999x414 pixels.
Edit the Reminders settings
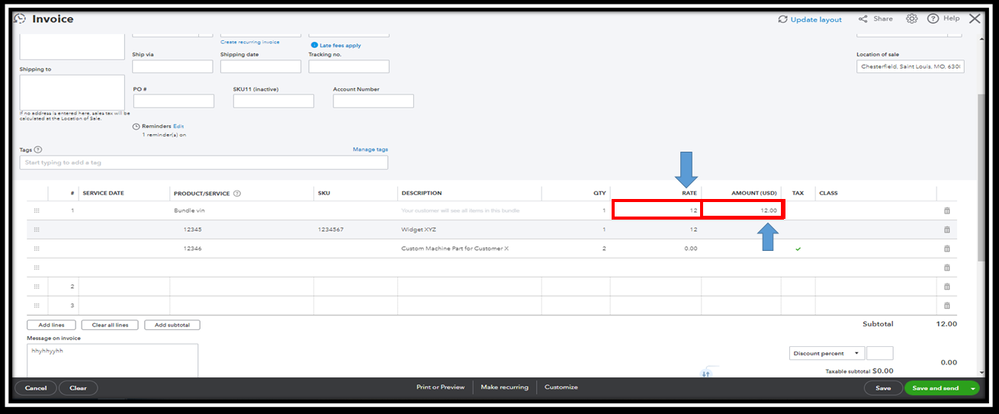(178, 127)
